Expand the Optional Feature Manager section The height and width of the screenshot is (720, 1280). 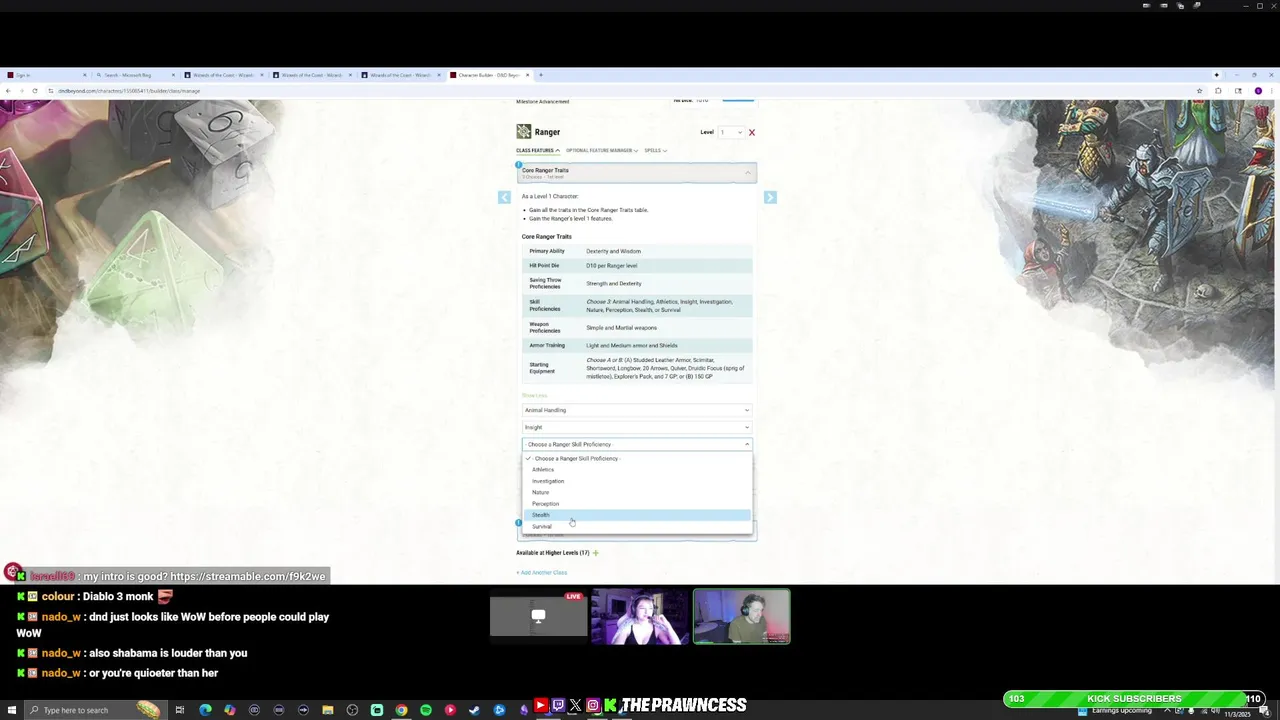click(x=602, y=150)
